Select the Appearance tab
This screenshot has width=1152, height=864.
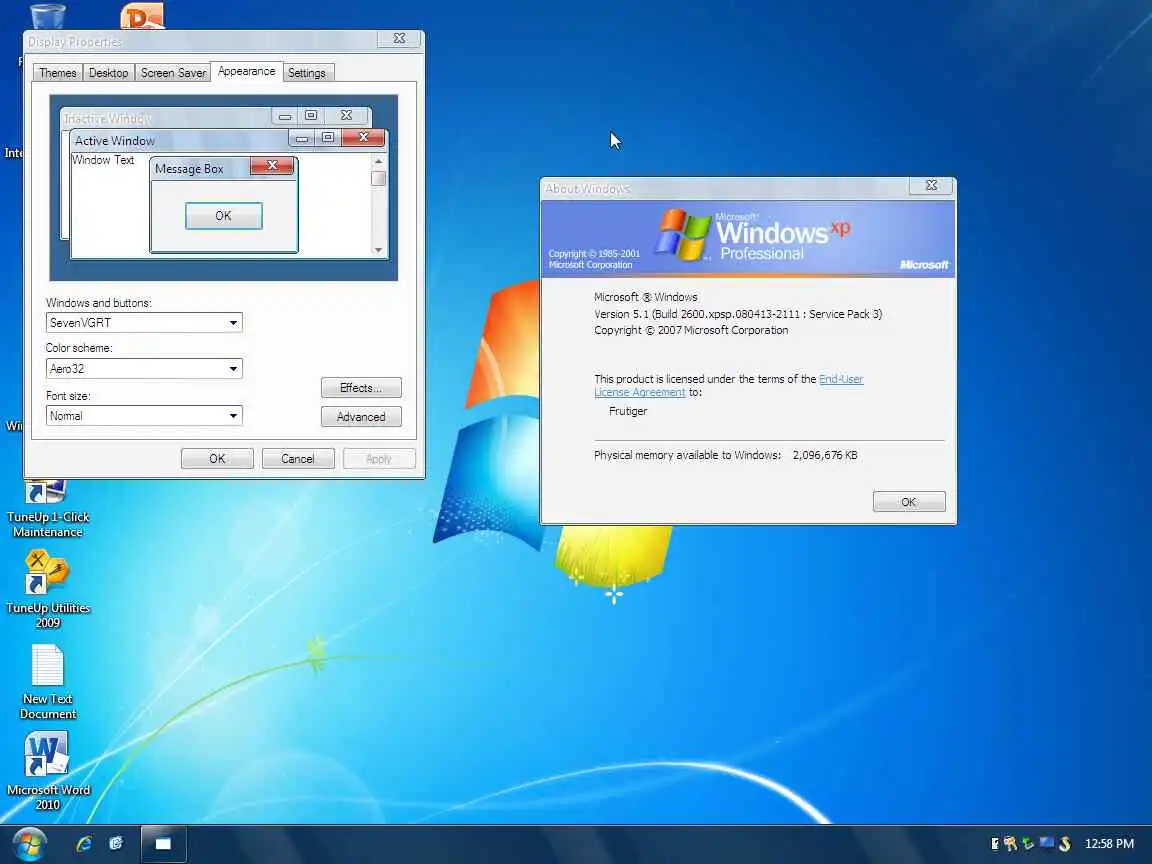(x=246, y=71)
